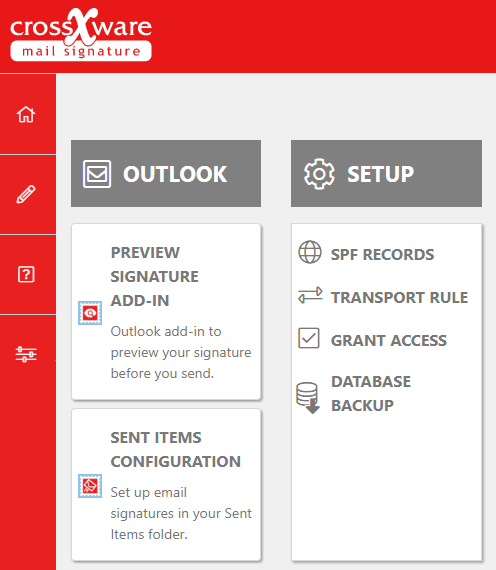This screenshot has height=570, width=496.
Task: Open the pencil edit icon in sidebar
Action: (x=26, y=194)
